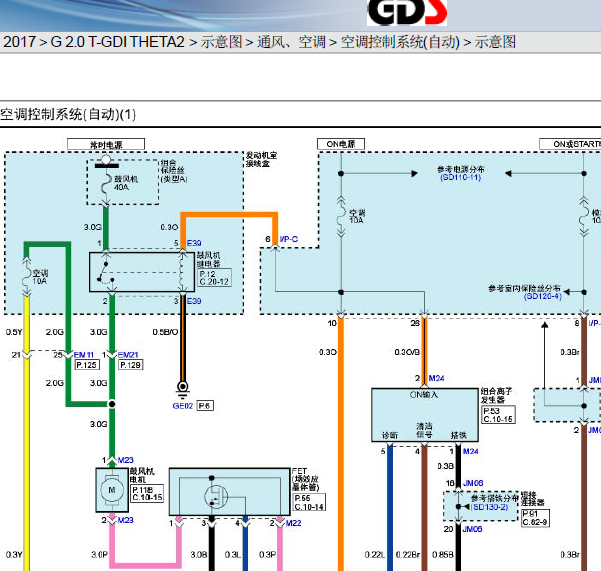The width and height of the screenshot is (601, 571).
Task: Click the 常时电源 label box
Action: 106,144
